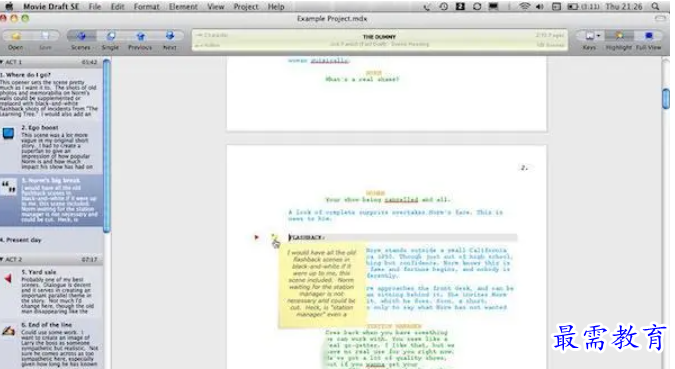
Task: Click the note icon next to FLASHBACK heading
Action: 274,237
